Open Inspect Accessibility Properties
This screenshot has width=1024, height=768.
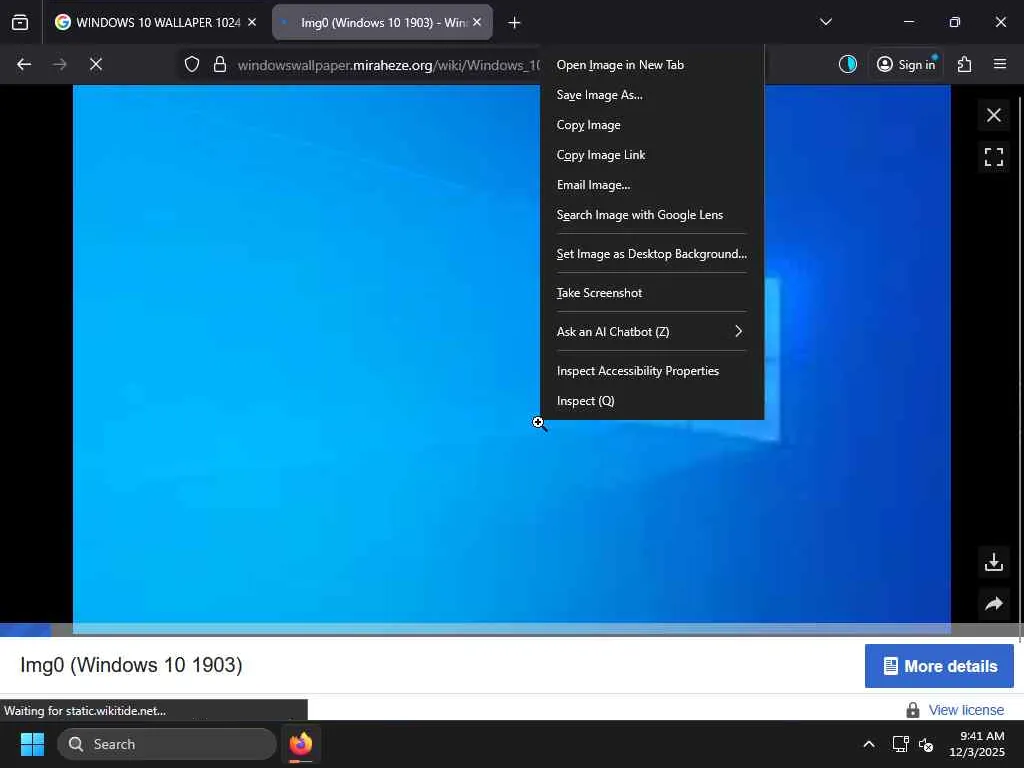652,371
